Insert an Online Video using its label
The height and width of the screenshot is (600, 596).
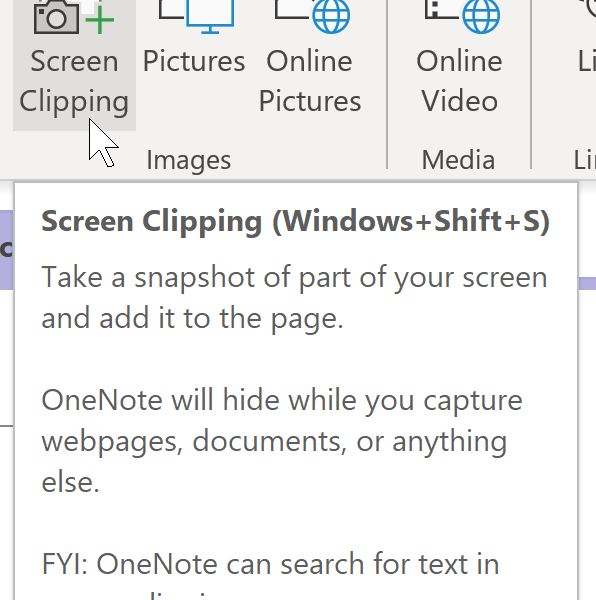pyautogui.click(x=459, y=81)
